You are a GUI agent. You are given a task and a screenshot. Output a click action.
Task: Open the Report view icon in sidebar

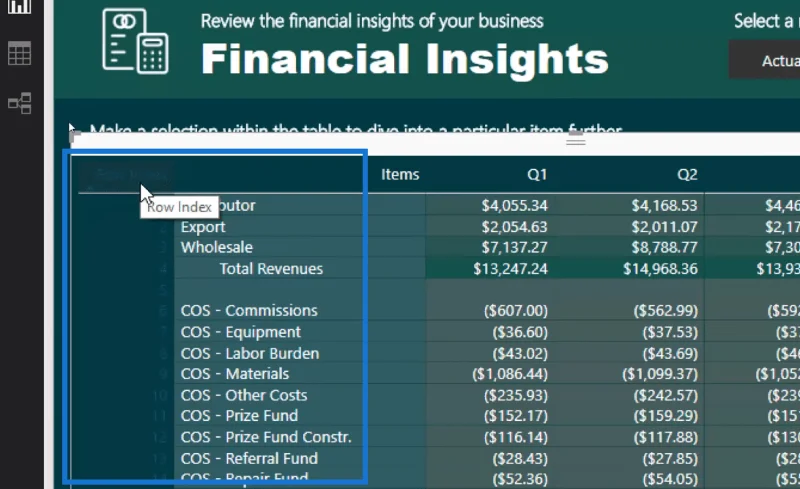(x=19, y=6)
